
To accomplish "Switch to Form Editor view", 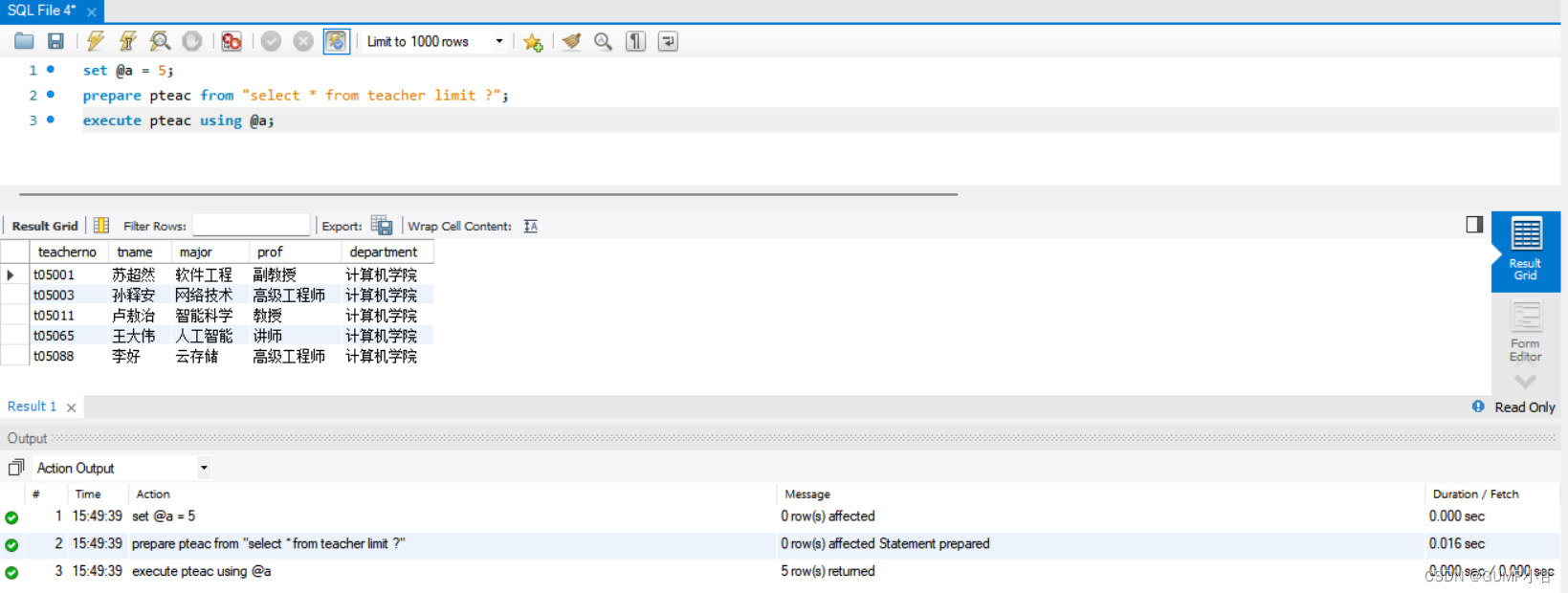I will 1525,331.
